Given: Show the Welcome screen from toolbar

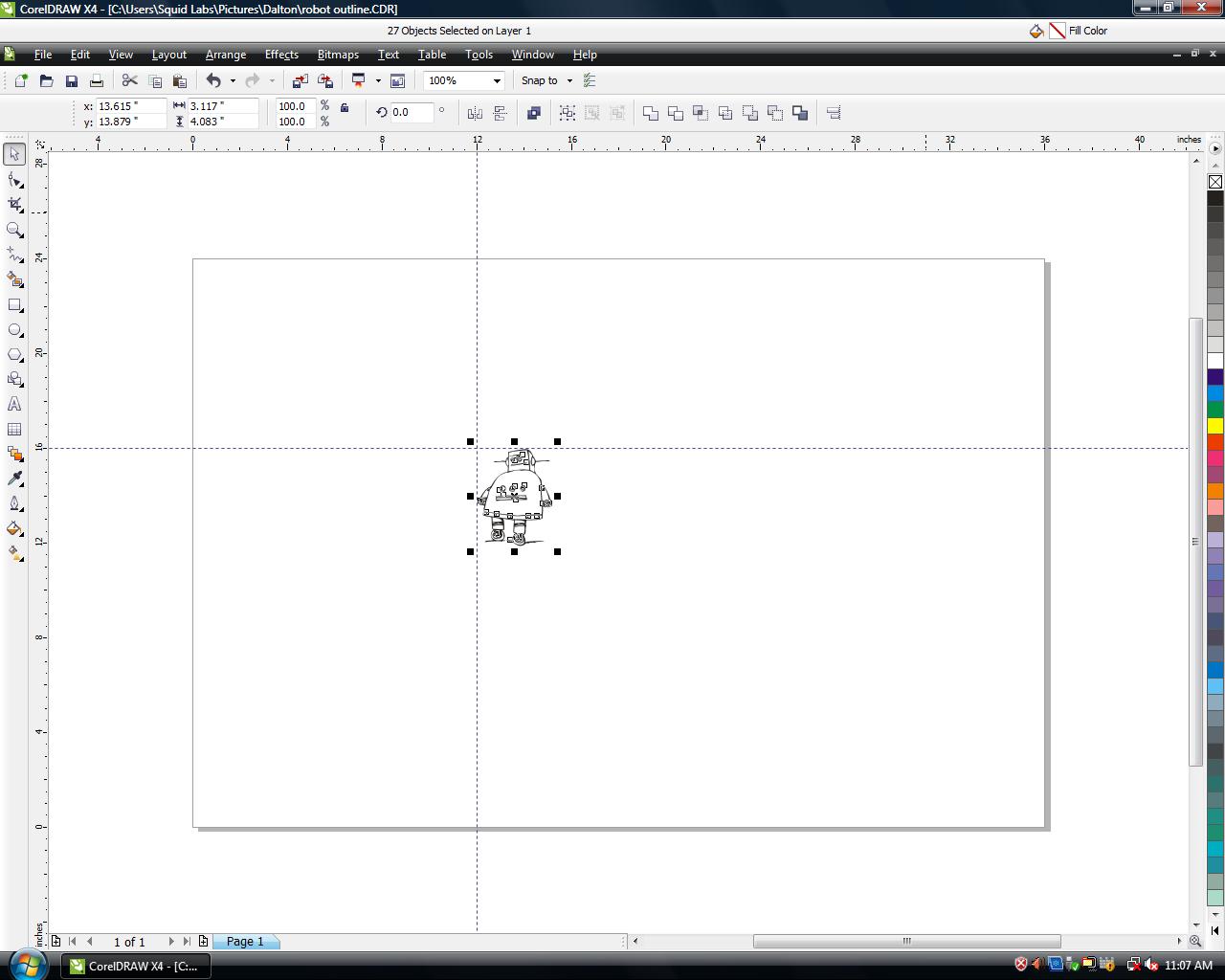Looking at the screenshot, I should pyautogui.click(x=398, y=80).
